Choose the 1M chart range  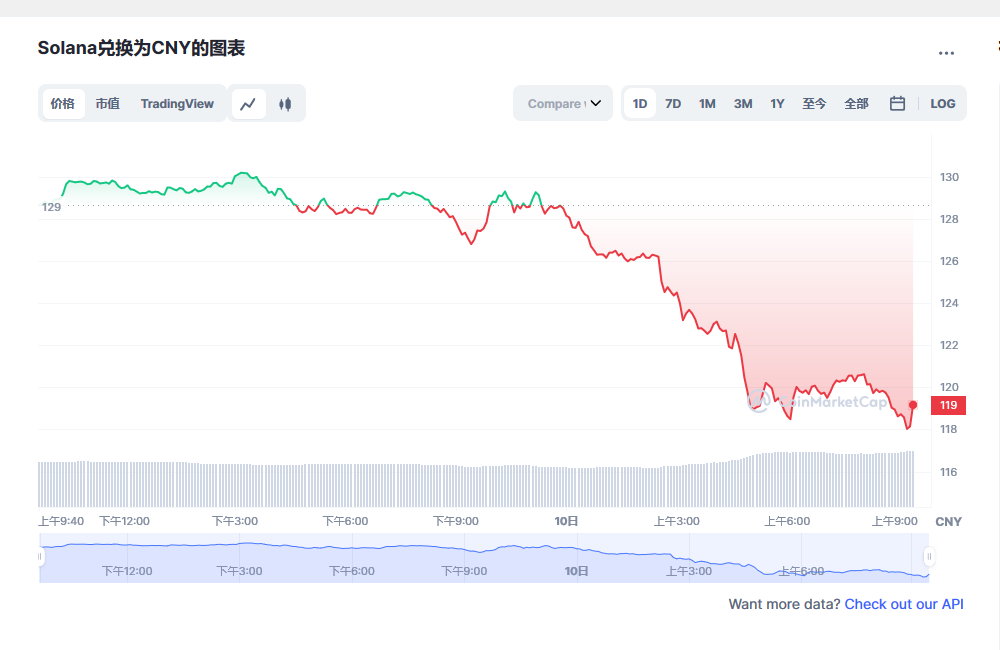707,103
